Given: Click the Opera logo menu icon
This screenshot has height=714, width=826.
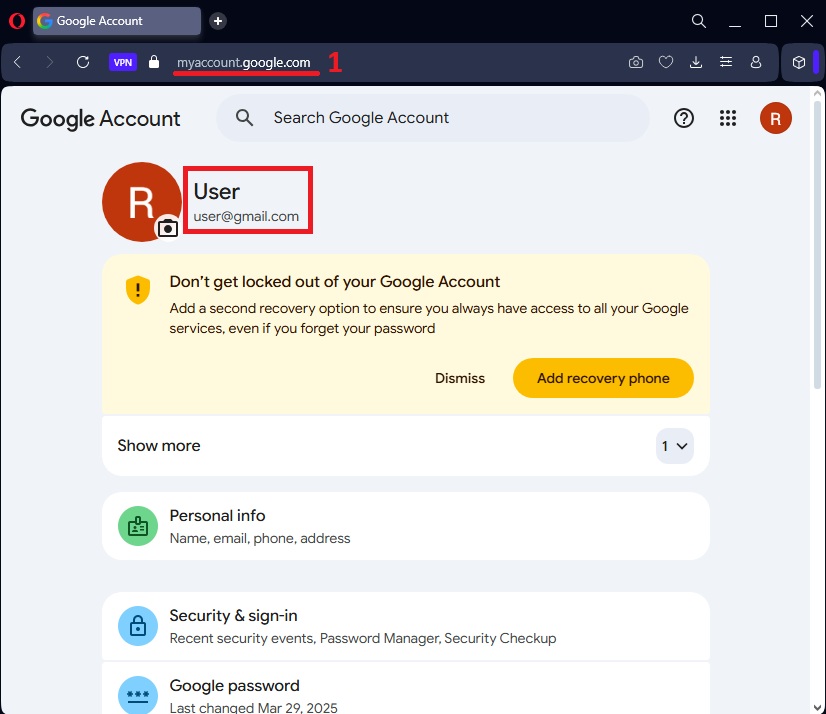Looking at the screenshot, I should click(x=16, y=21).
